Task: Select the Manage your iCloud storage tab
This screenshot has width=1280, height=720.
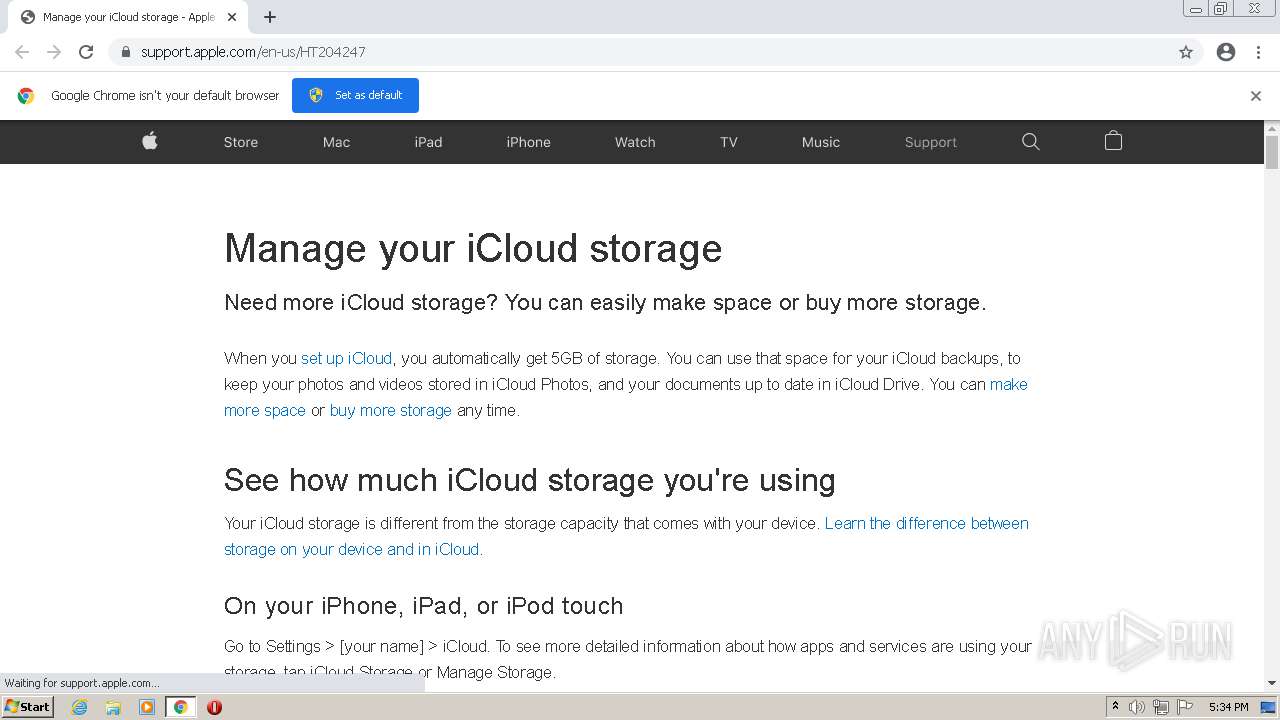Action: [127, 17]
